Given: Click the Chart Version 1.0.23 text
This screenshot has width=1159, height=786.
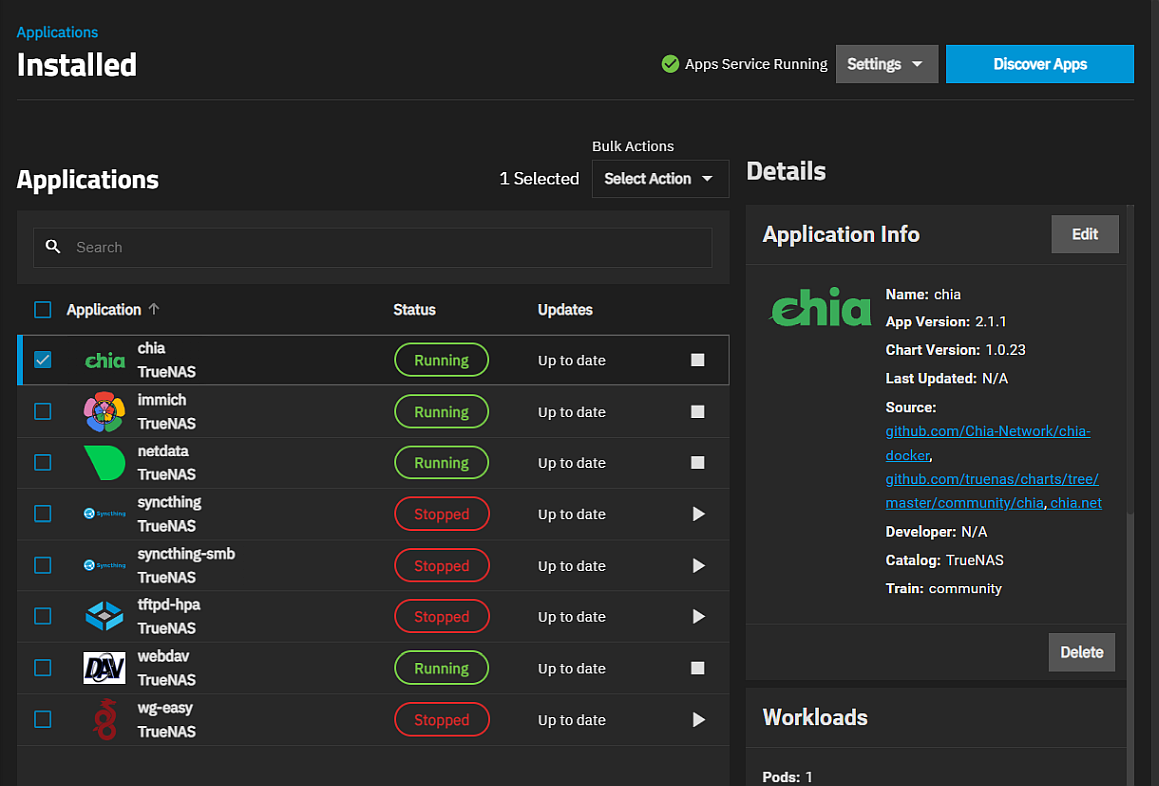Looking at the screenshot, I should pyautogui.click(x=955, y=350).
